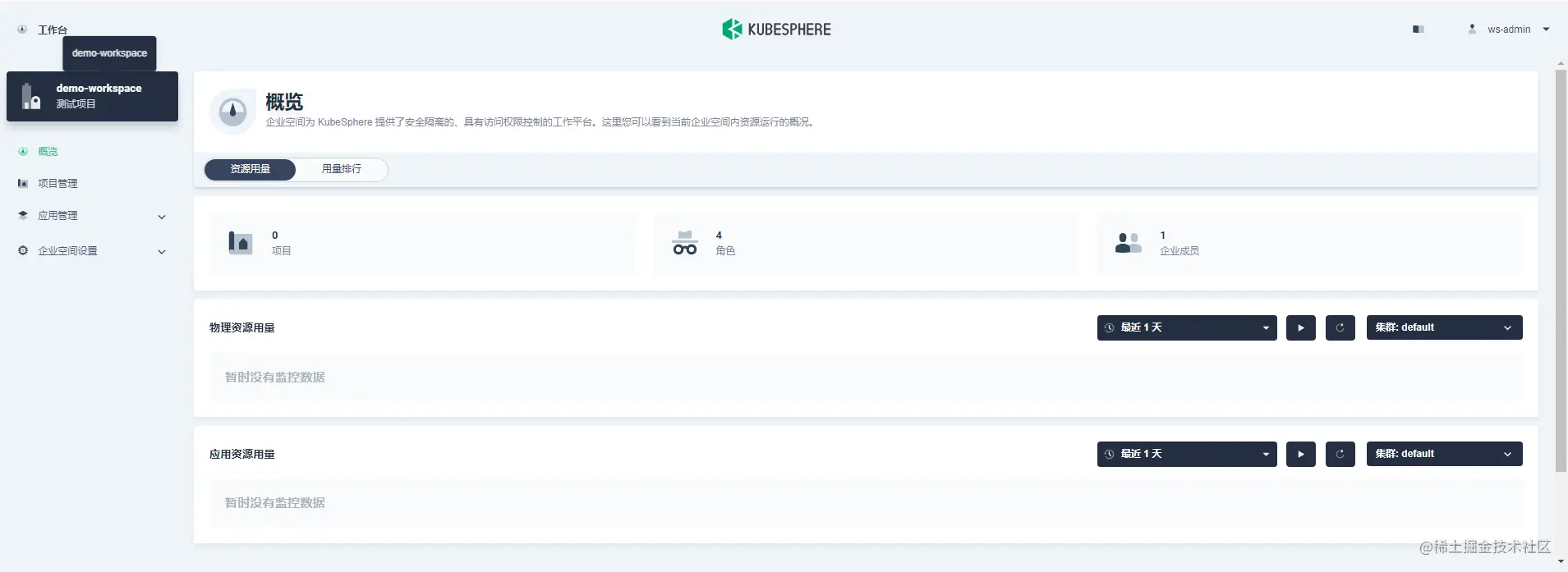Click the 概览 dashboard gauge icon

pyautogui.click(x=233, y=111)
